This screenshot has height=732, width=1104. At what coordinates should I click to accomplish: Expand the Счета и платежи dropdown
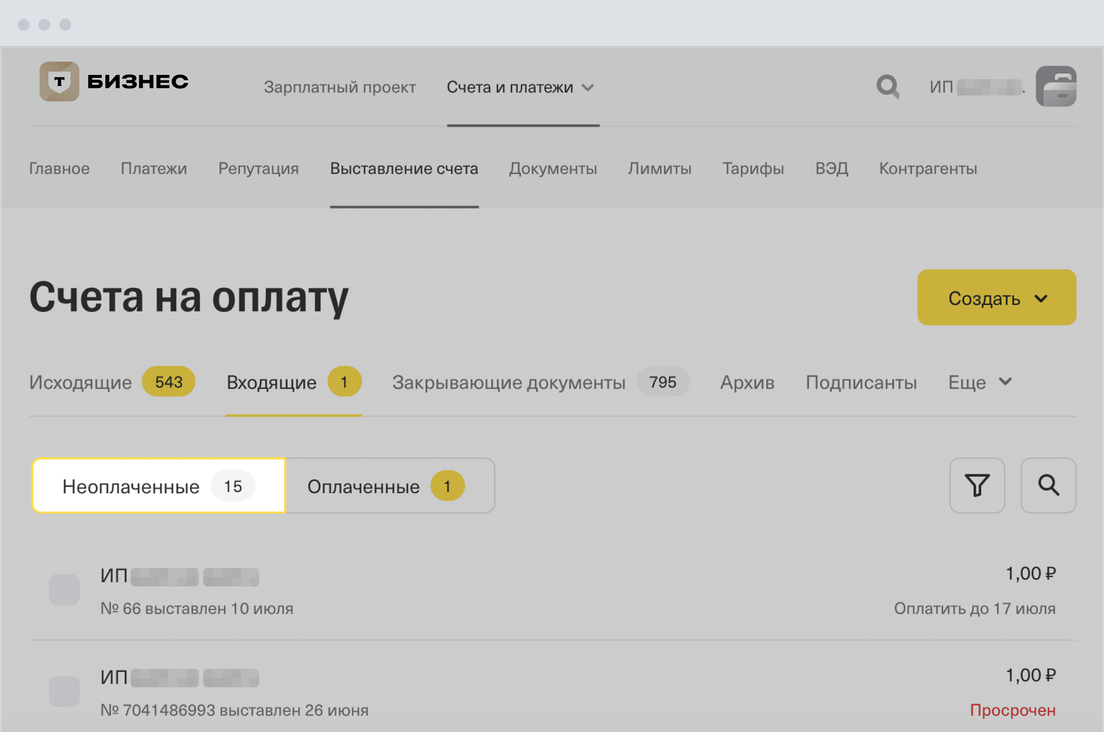521,87
